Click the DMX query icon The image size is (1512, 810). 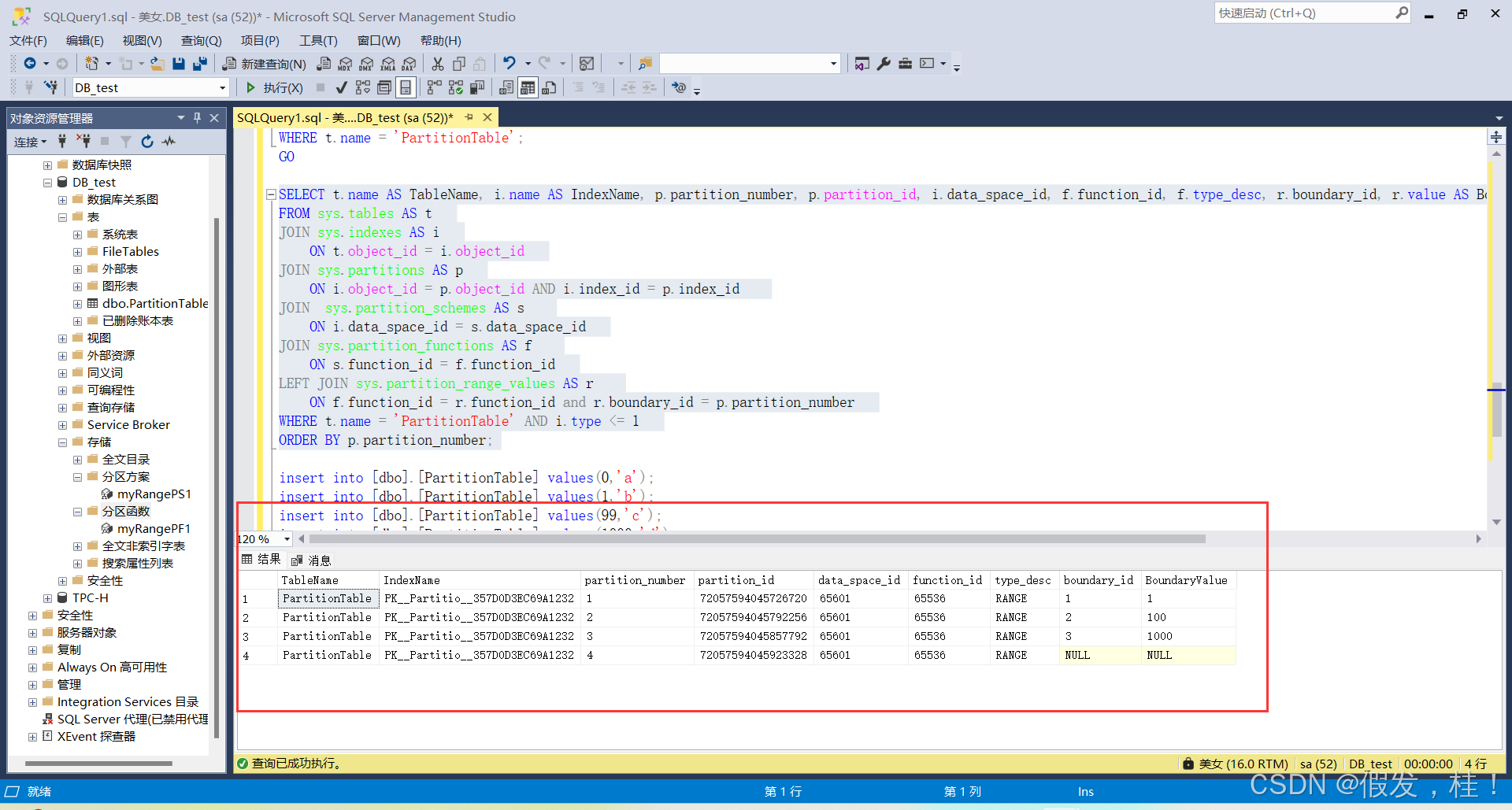coord(366,64)
